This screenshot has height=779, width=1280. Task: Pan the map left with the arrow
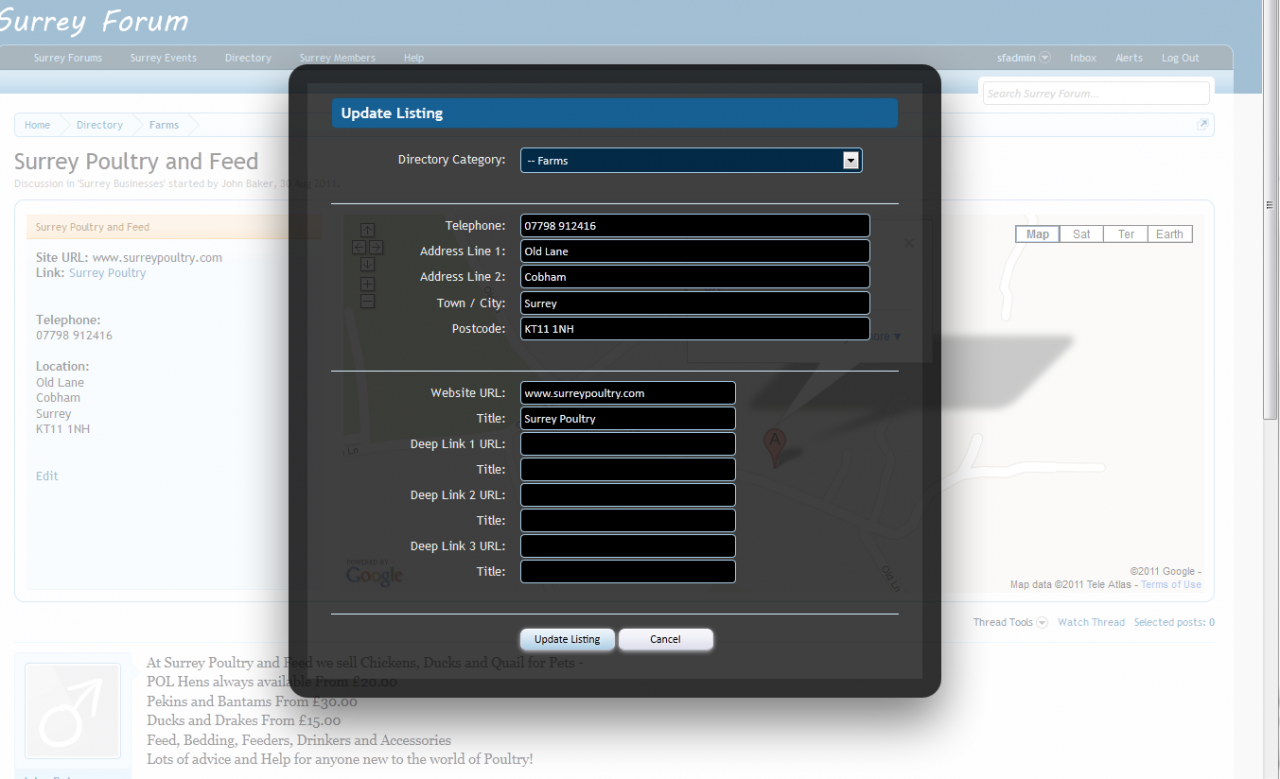[359, 247]
